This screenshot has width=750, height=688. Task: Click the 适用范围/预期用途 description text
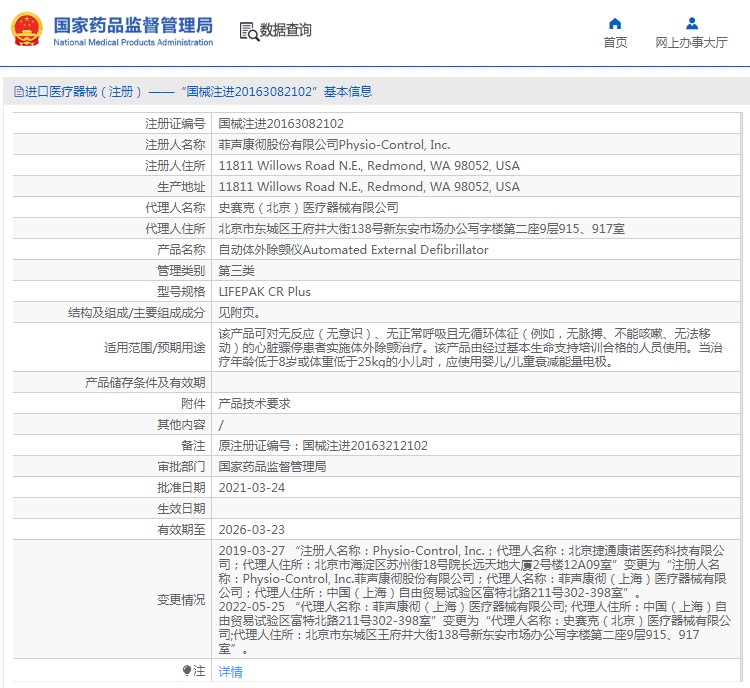(471, 347)
